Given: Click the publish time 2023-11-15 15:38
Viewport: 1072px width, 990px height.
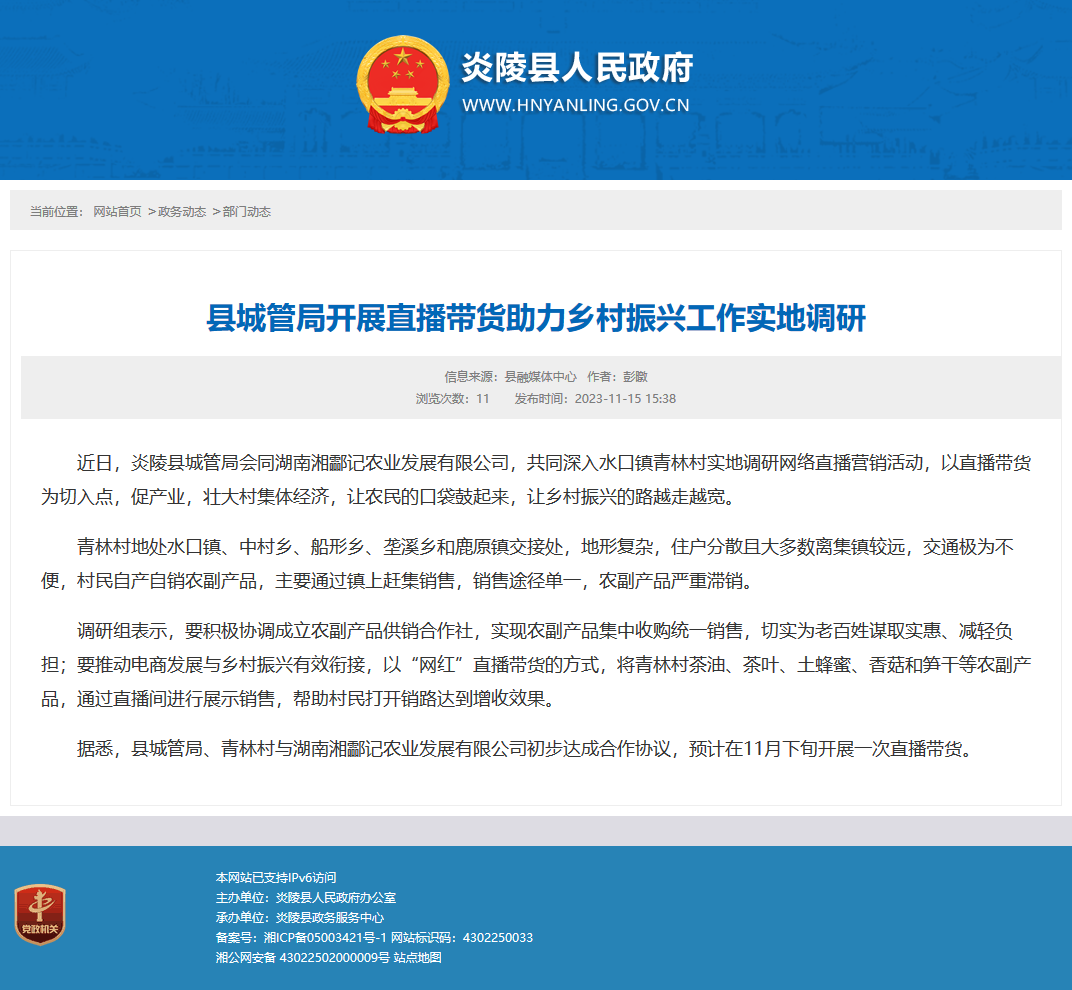Looking at the screenshot, I should click(625, 399).
